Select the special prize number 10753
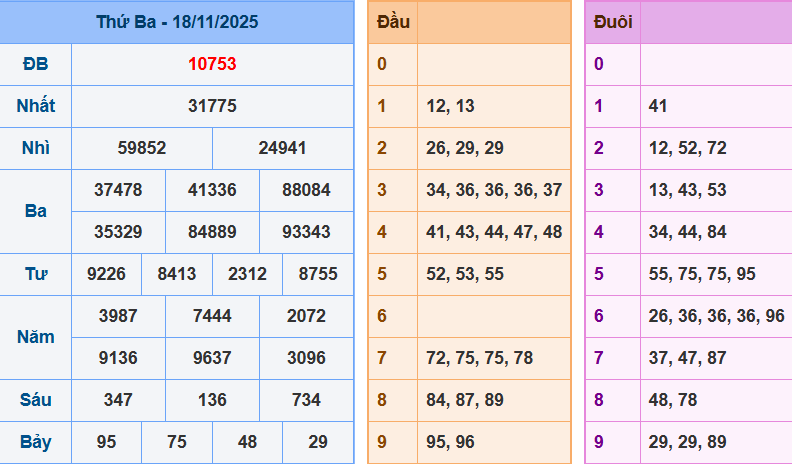The width and height of the screenshot is (792, 464). [x=212, y=64]
